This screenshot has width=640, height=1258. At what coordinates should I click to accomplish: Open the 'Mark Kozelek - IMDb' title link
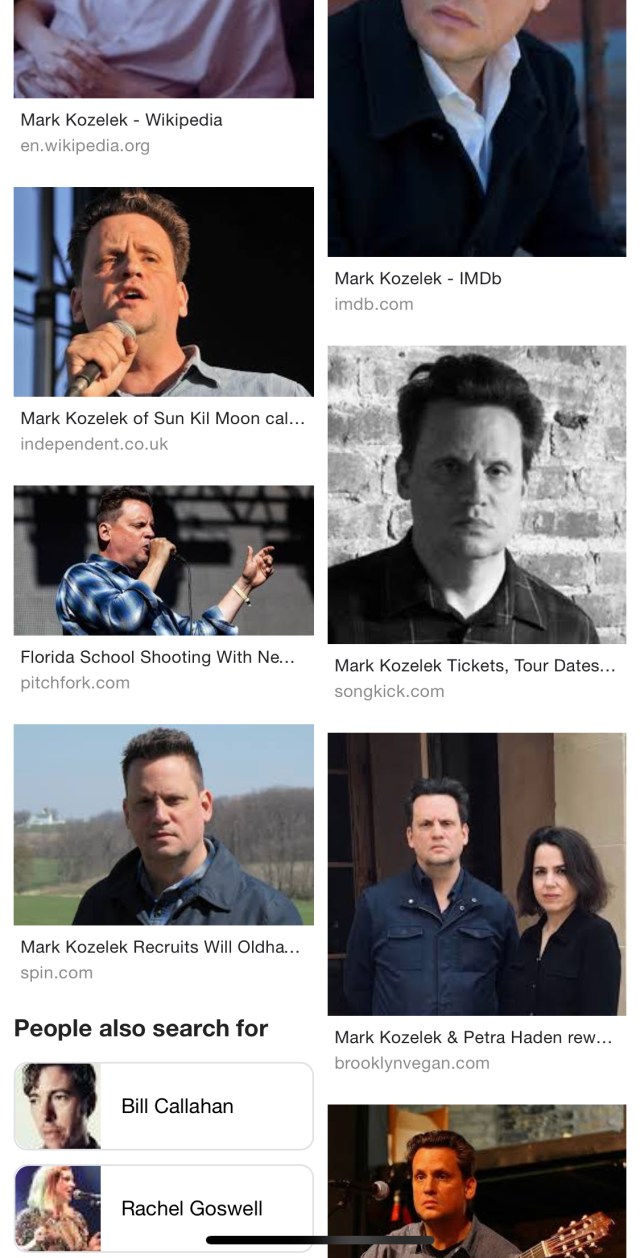point(418,279)
